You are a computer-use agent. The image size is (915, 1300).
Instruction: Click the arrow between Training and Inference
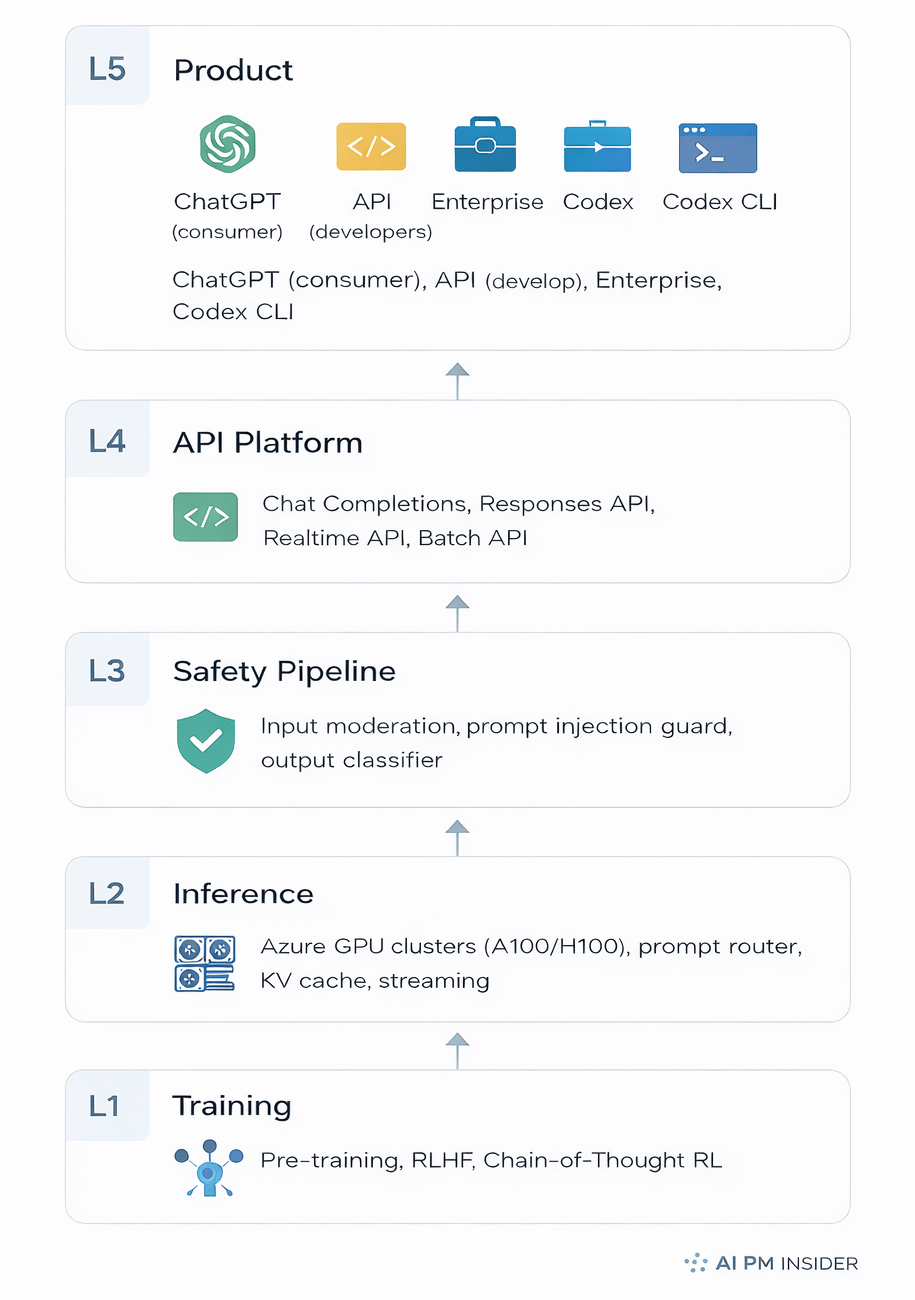[x=457, y=1051]
